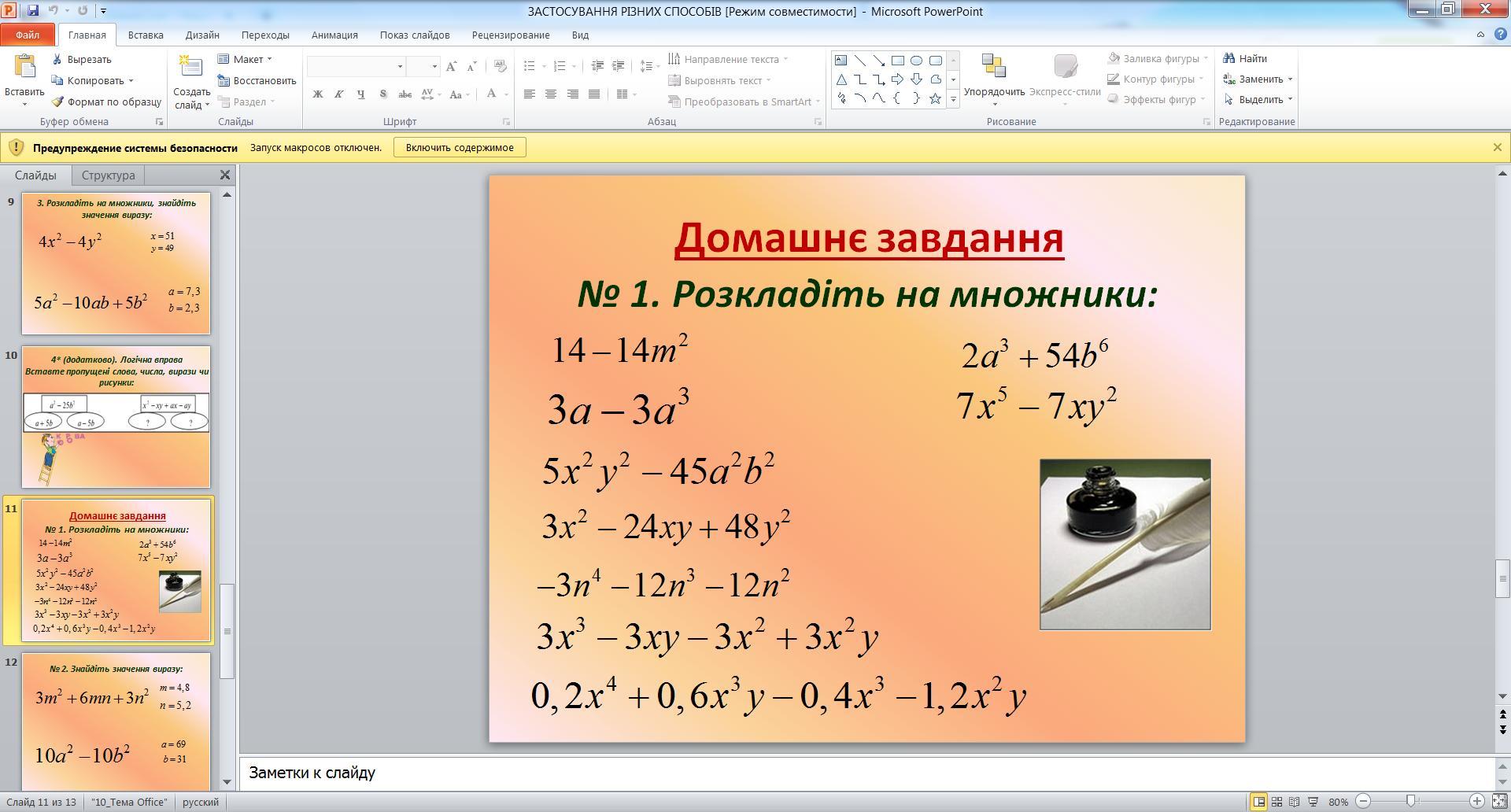1511x812 pixels.
Task: Apply underline formatting with Ч button
Action: coord(361,94)
